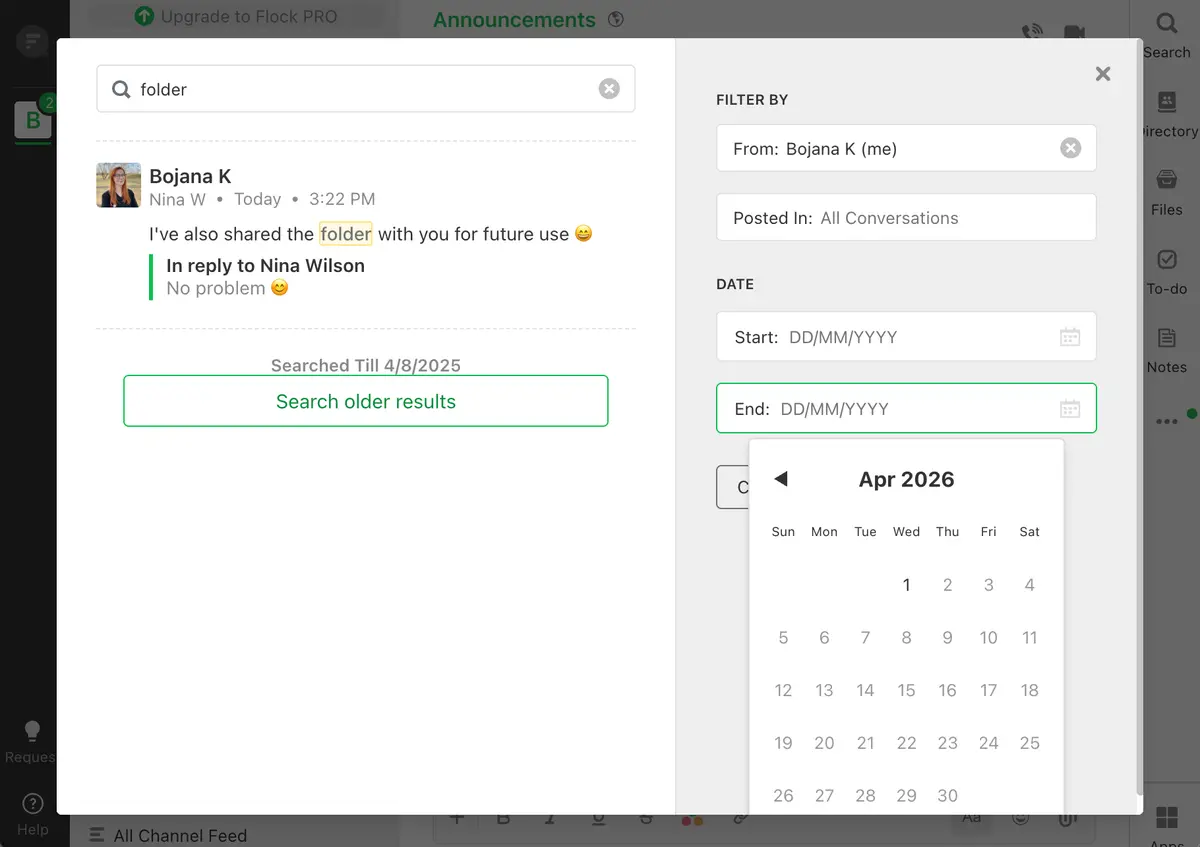Open the Notes panel

click(x=1166, y=348)
